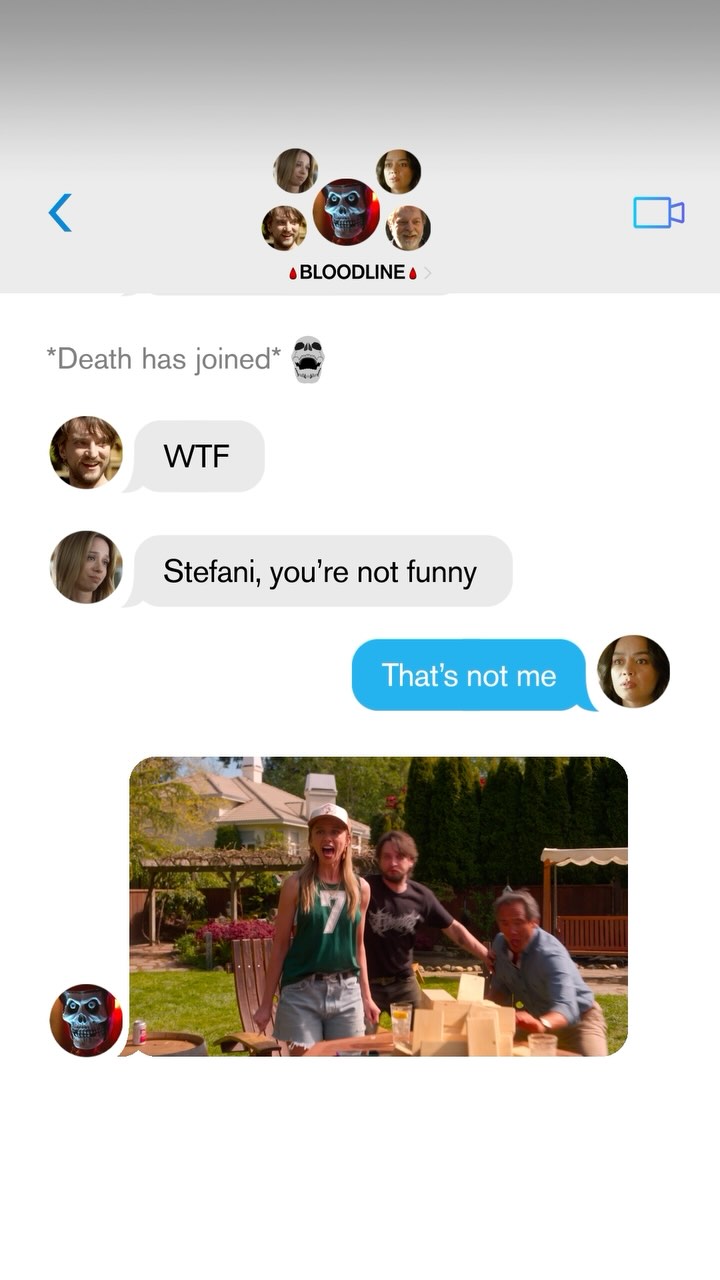Tap the skull avatar beside the photo
Image resolution: width=720 pixels, height=1280 pixels.
coord(86,1020)
